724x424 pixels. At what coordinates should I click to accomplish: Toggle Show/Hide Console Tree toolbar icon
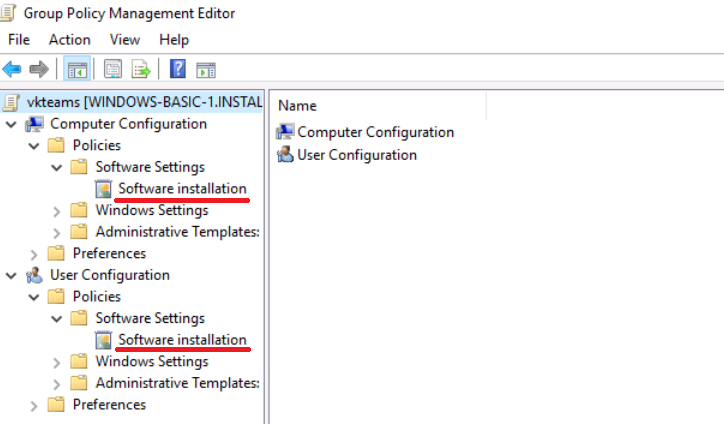coord(75,69)
